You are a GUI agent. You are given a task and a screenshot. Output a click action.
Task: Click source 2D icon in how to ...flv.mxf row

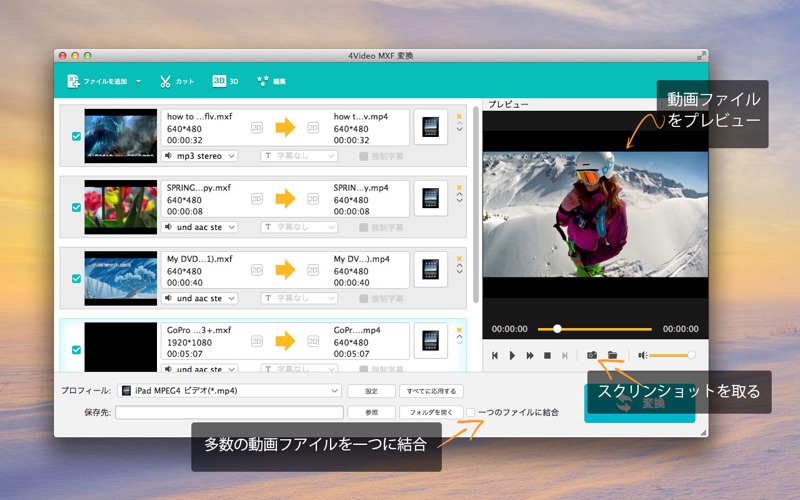coord(257,128)
